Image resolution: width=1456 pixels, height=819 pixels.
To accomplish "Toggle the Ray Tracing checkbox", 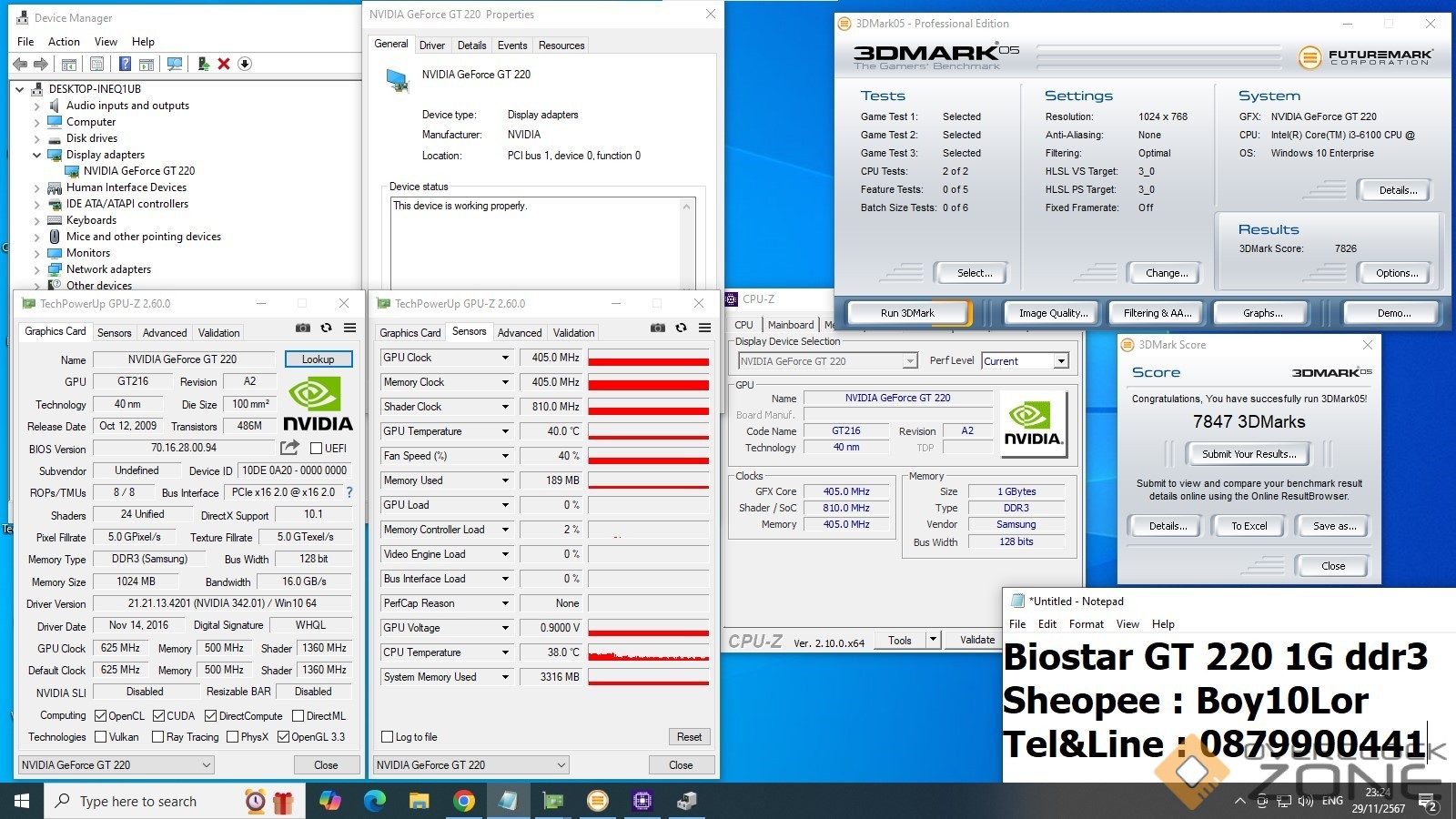I will (x=157, y=737).
